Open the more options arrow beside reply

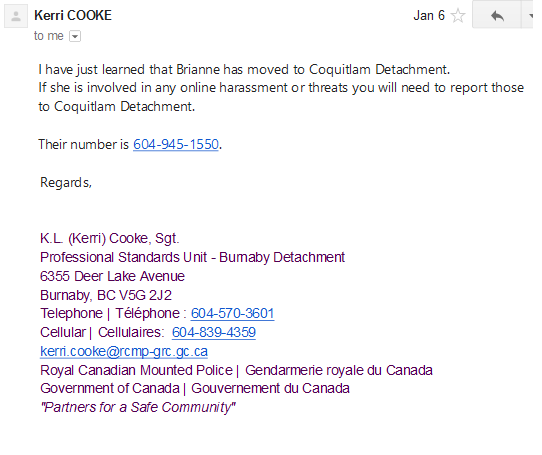coord(529,15)
